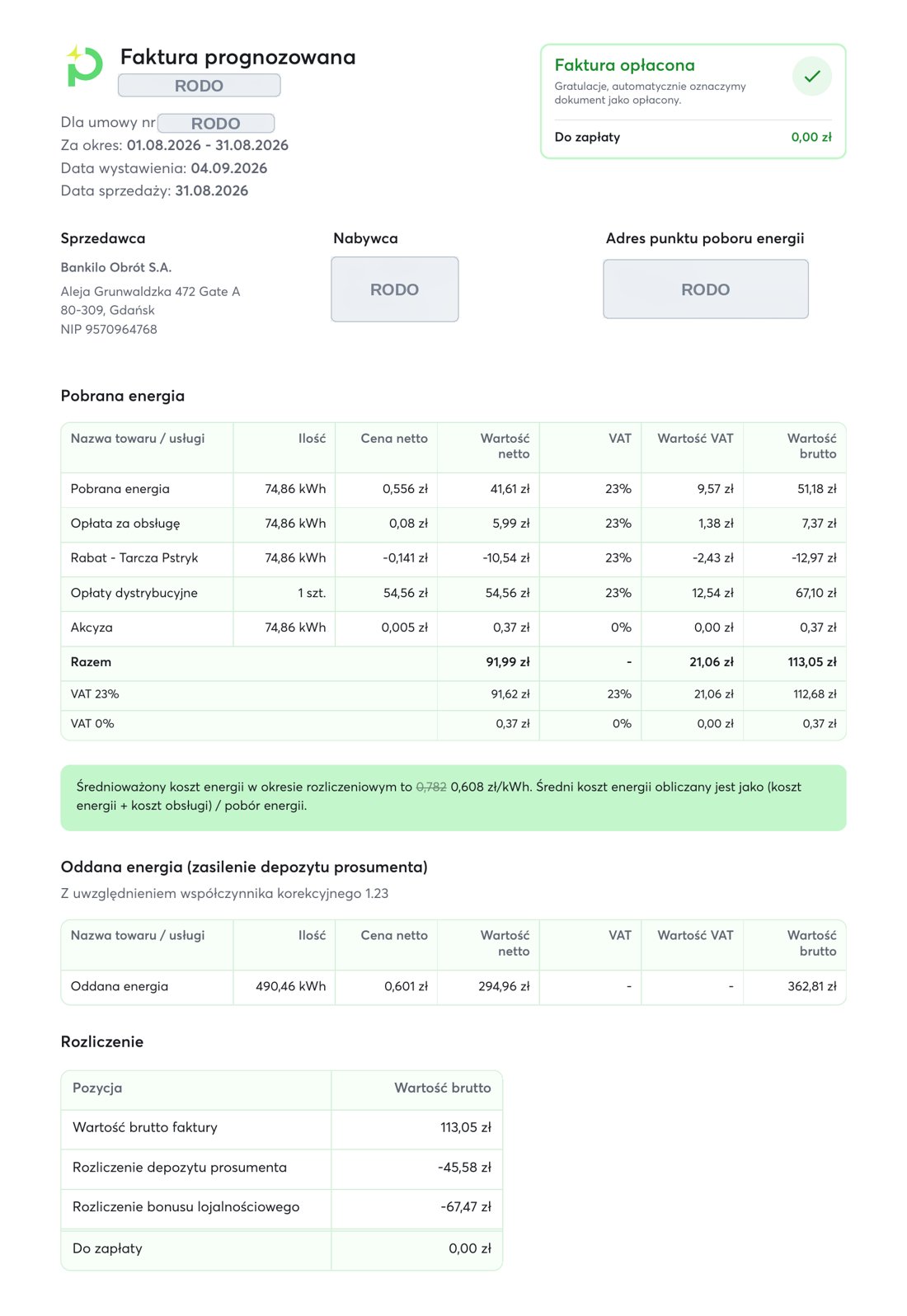Viewport: 907px width, 1316px height.
Task: Click the "Rozliczenie" section heading
Action: click(102, 1042)
